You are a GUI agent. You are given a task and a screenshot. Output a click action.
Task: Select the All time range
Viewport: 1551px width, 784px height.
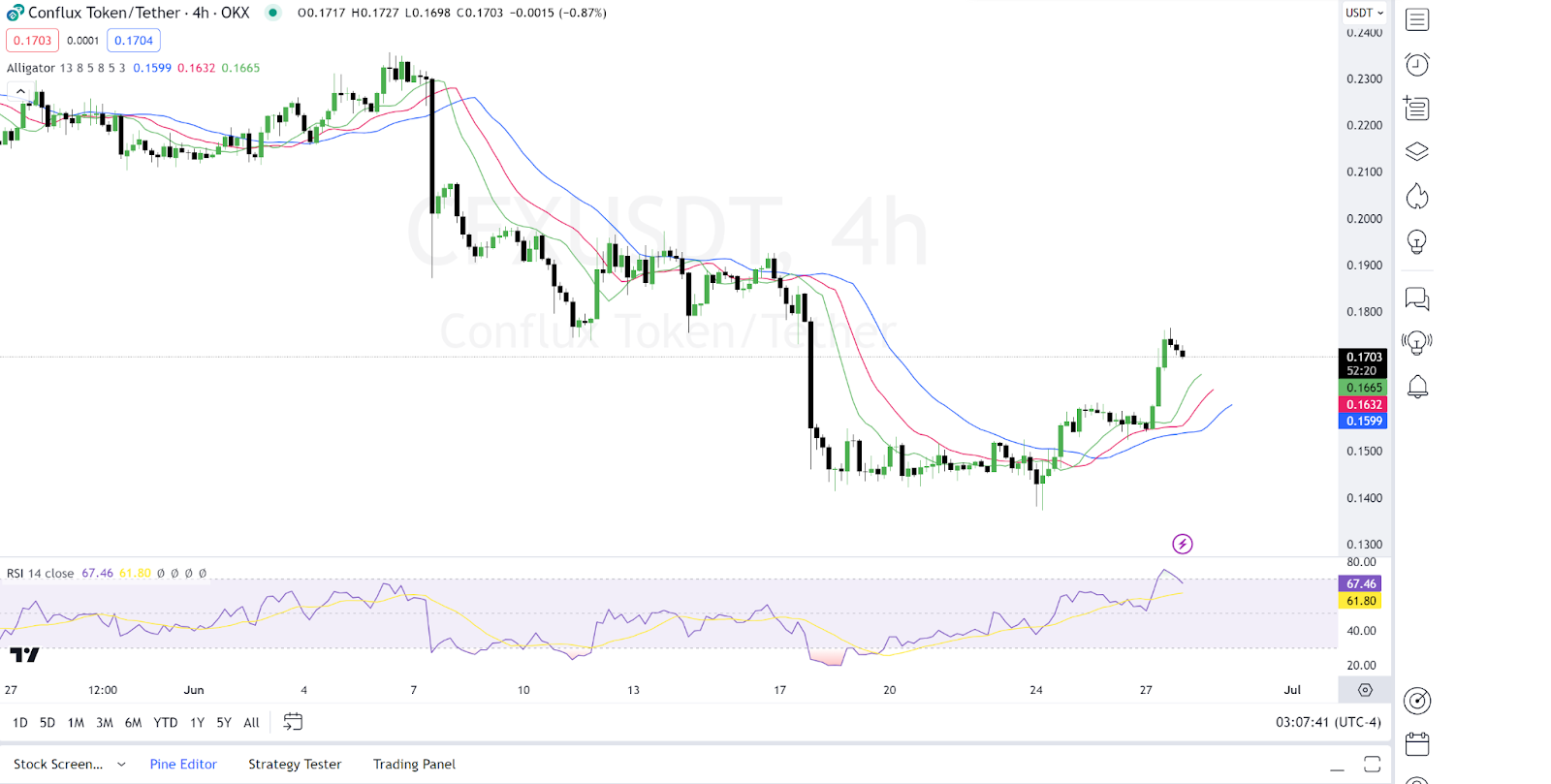251,722
